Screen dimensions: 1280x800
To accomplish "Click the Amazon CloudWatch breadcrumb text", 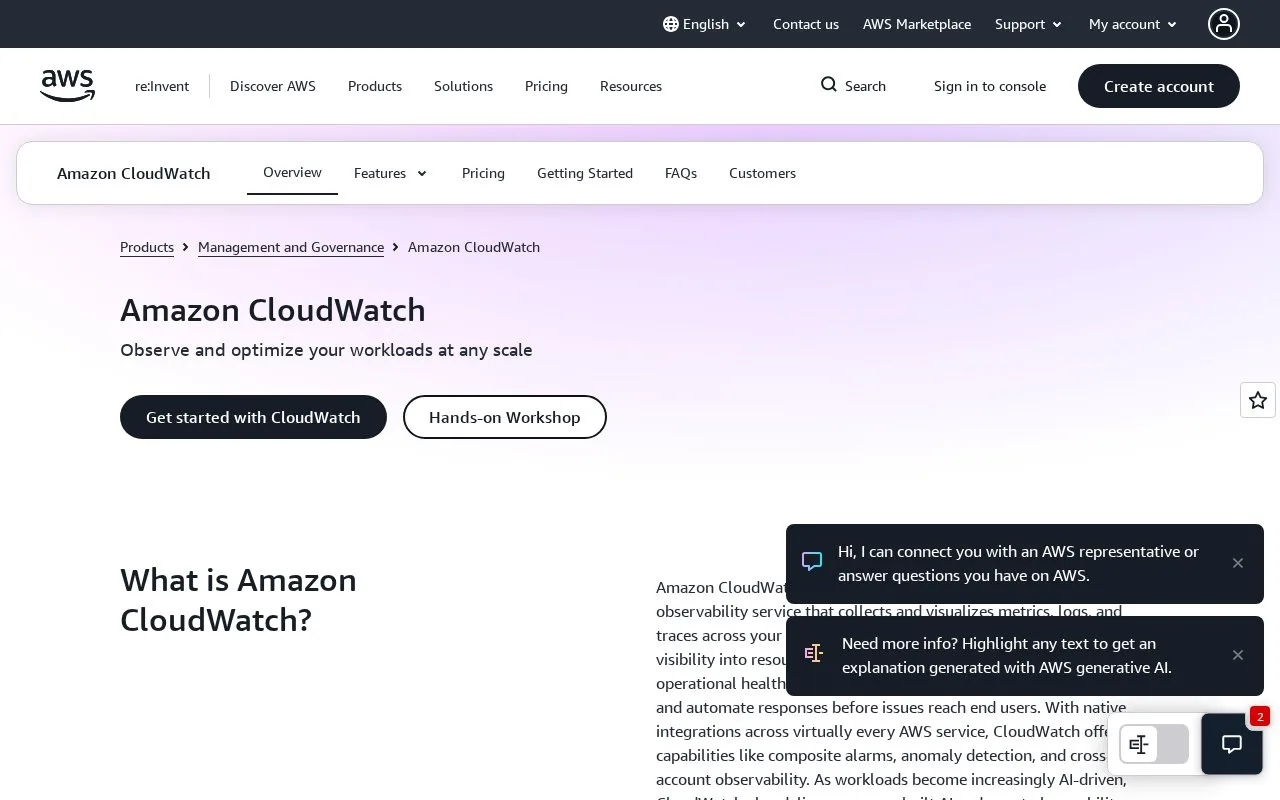I will pyautogui.click(x=474, y=247).
